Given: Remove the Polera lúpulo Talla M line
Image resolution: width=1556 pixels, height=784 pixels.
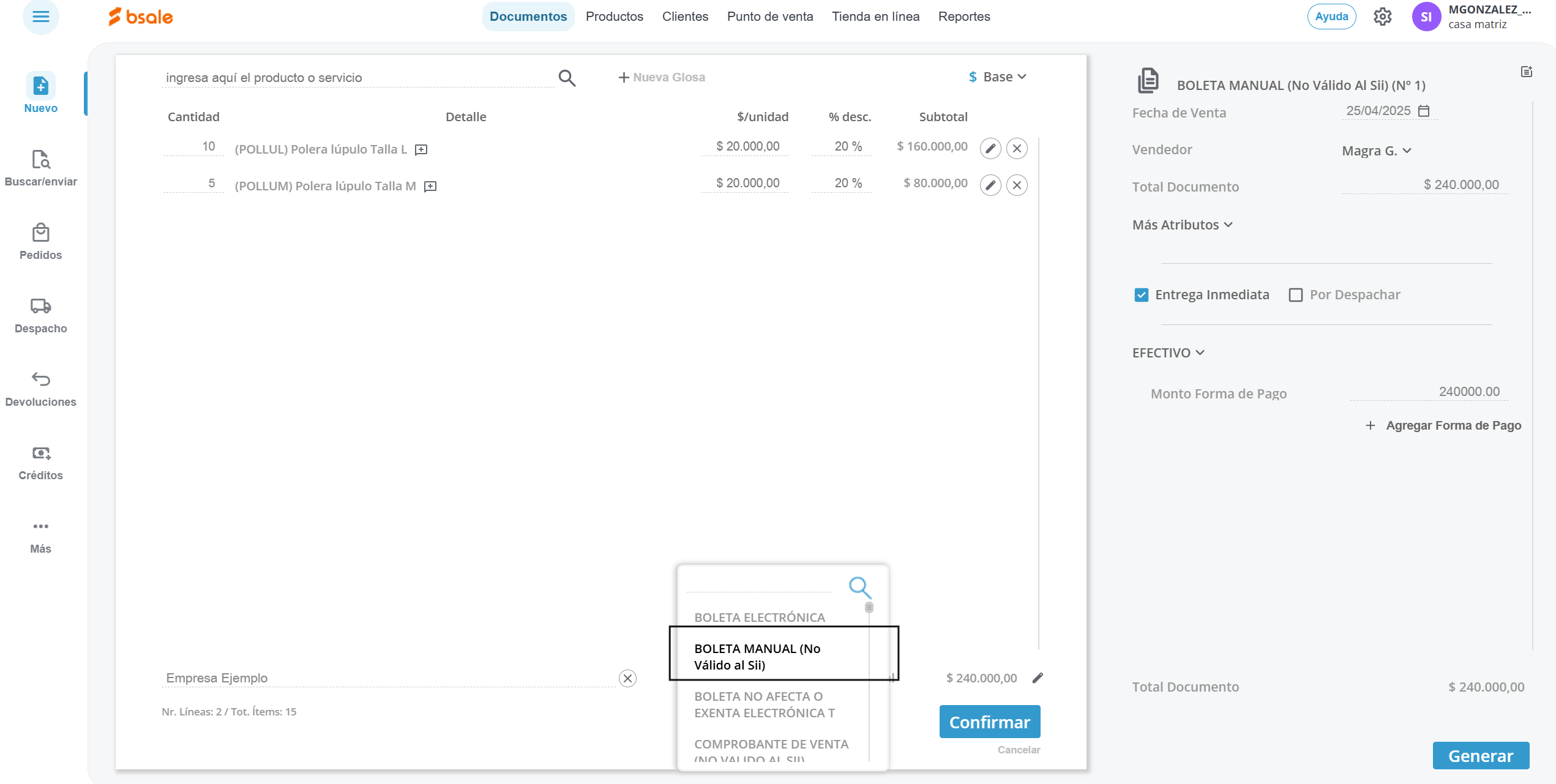Looking at the screenshot, I should tap(1017, 185).
